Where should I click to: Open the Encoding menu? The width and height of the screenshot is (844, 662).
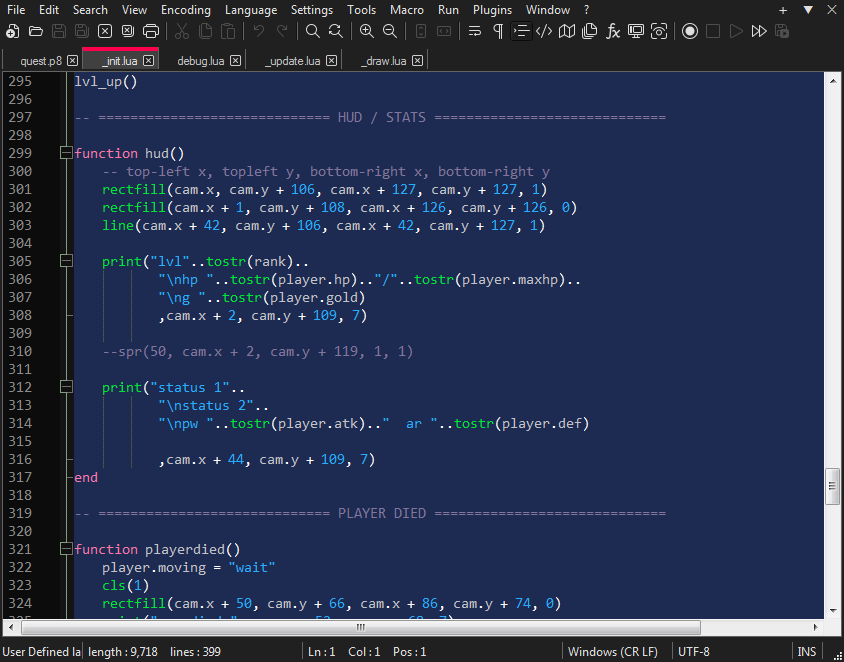(186, 10)
